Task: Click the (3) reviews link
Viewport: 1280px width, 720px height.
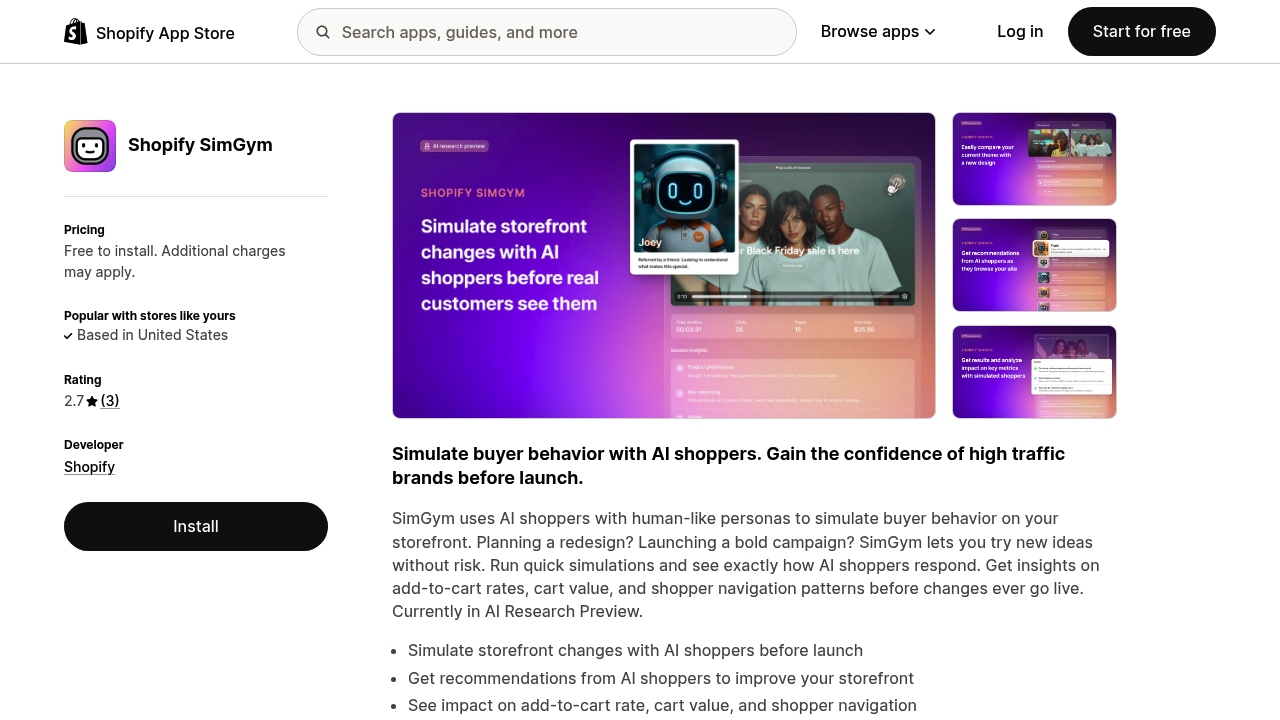Action: click(x=111, y=400)
